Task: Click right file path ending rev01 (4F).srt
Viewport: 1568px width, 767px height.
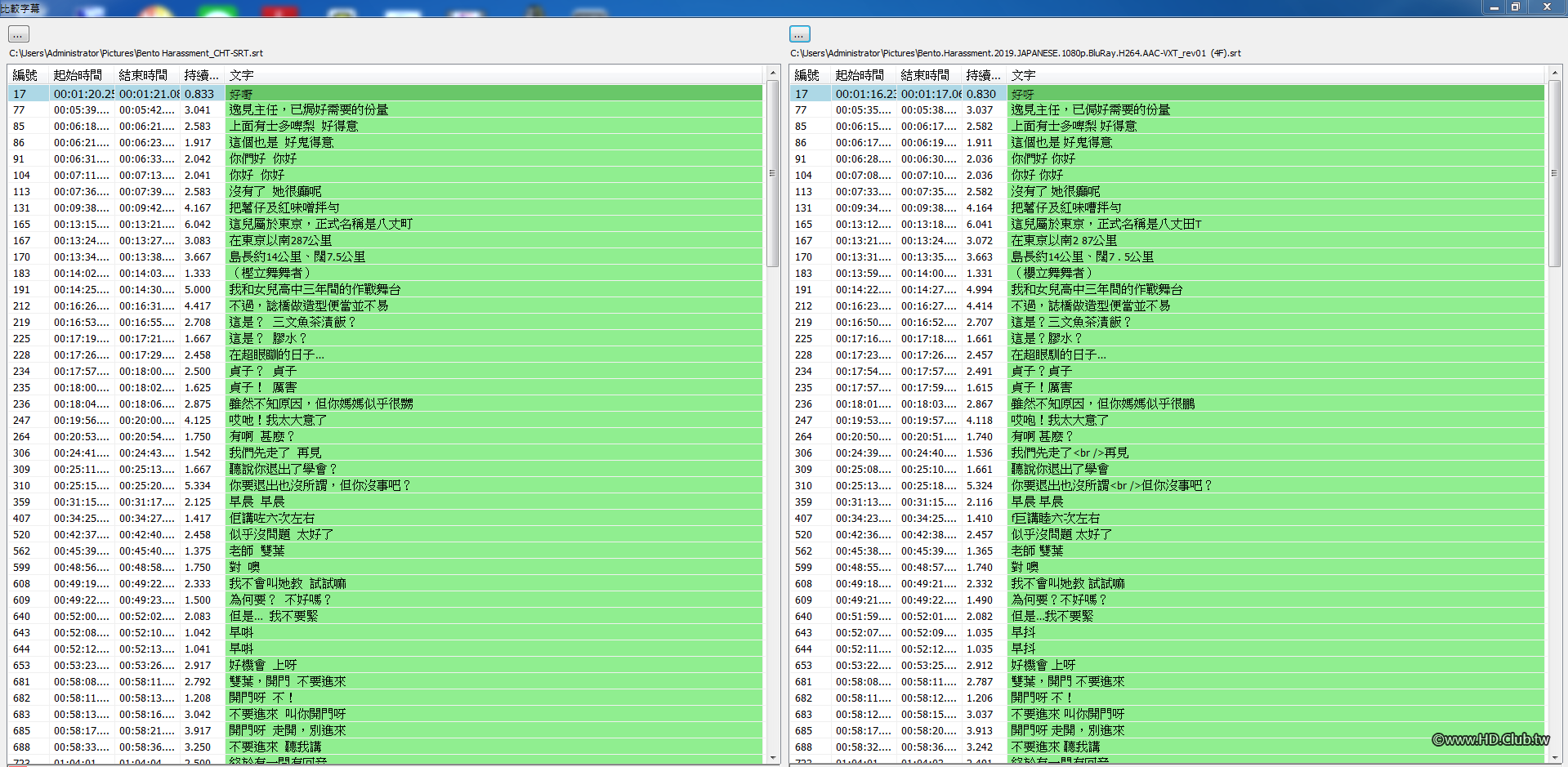Action: pyautogui.click(x=1016, y=53)
